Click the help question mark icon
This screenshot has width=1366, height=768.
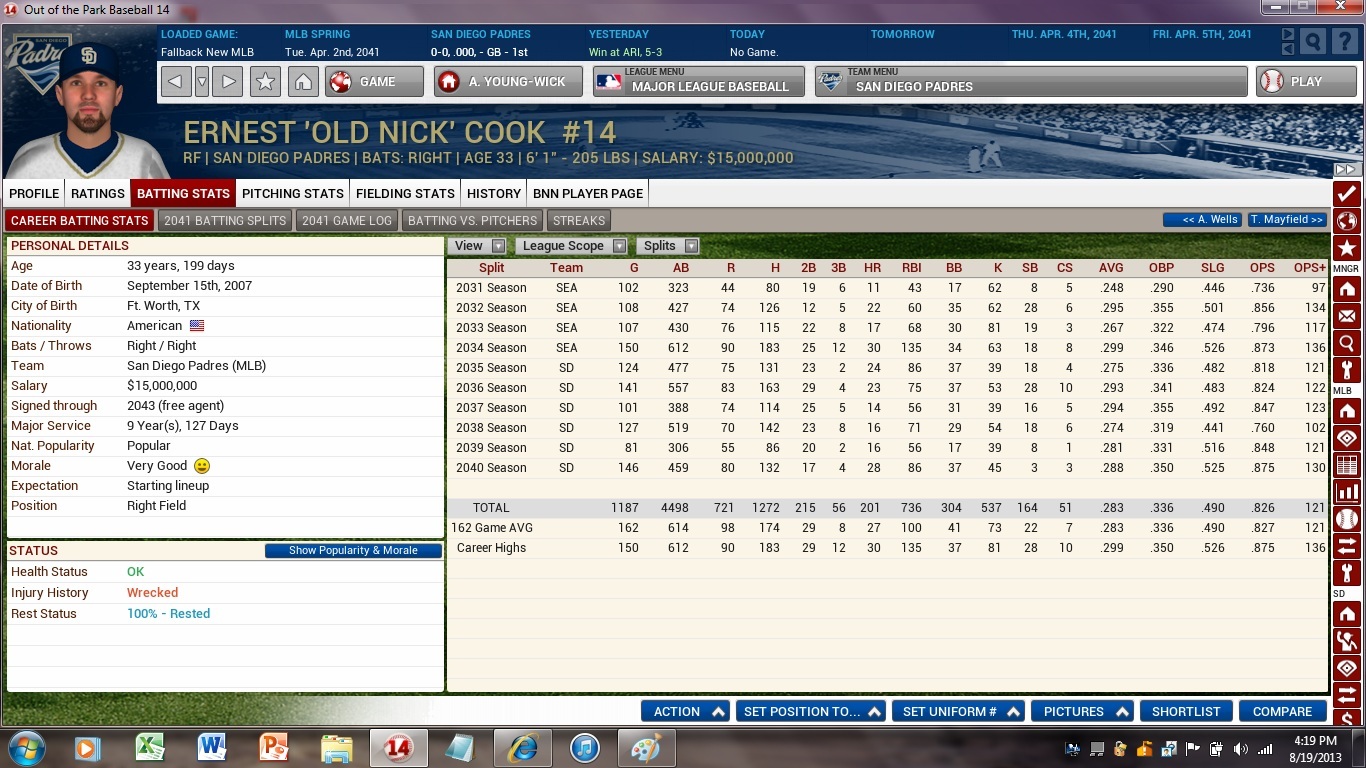[x=1343, y=41]
